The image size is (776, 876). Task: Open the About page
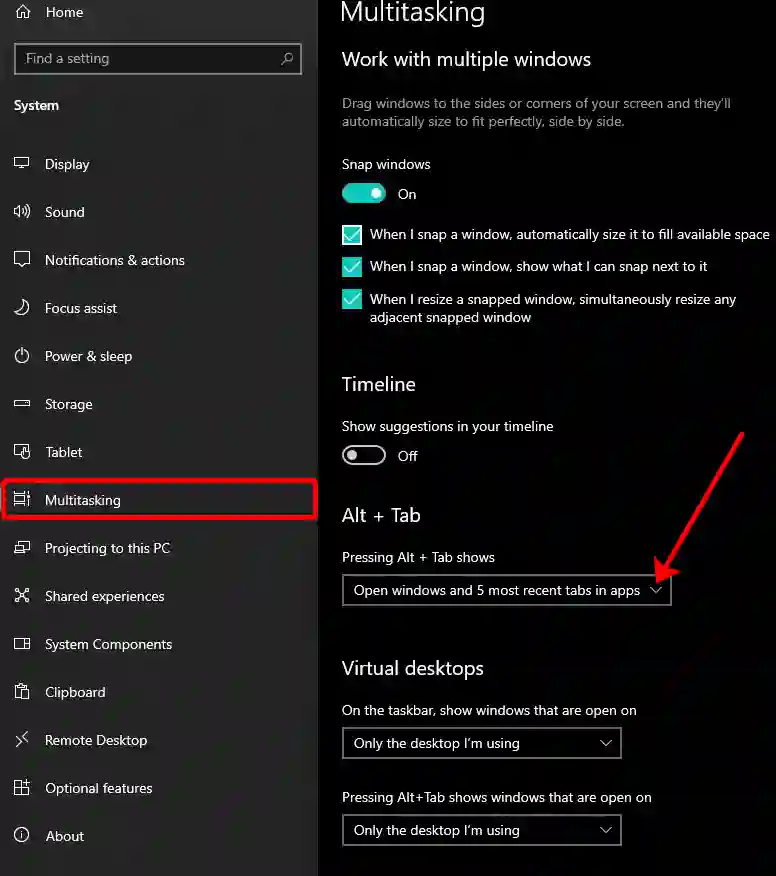point(65,836)
